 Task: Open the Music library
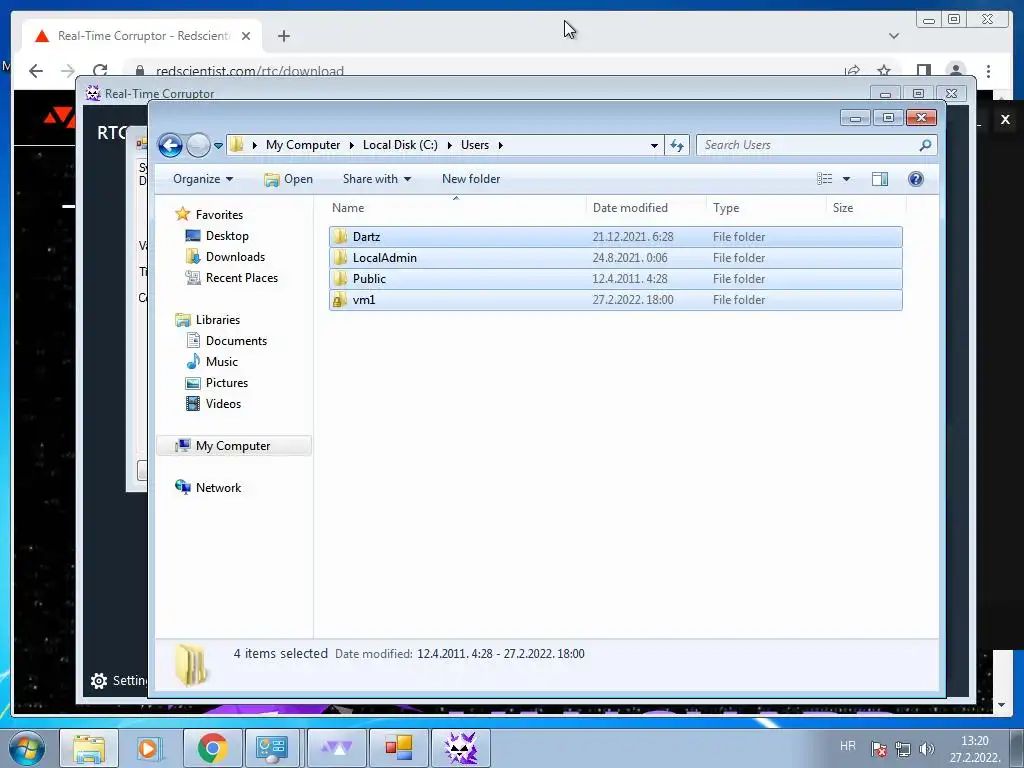(x=212, y=361)
